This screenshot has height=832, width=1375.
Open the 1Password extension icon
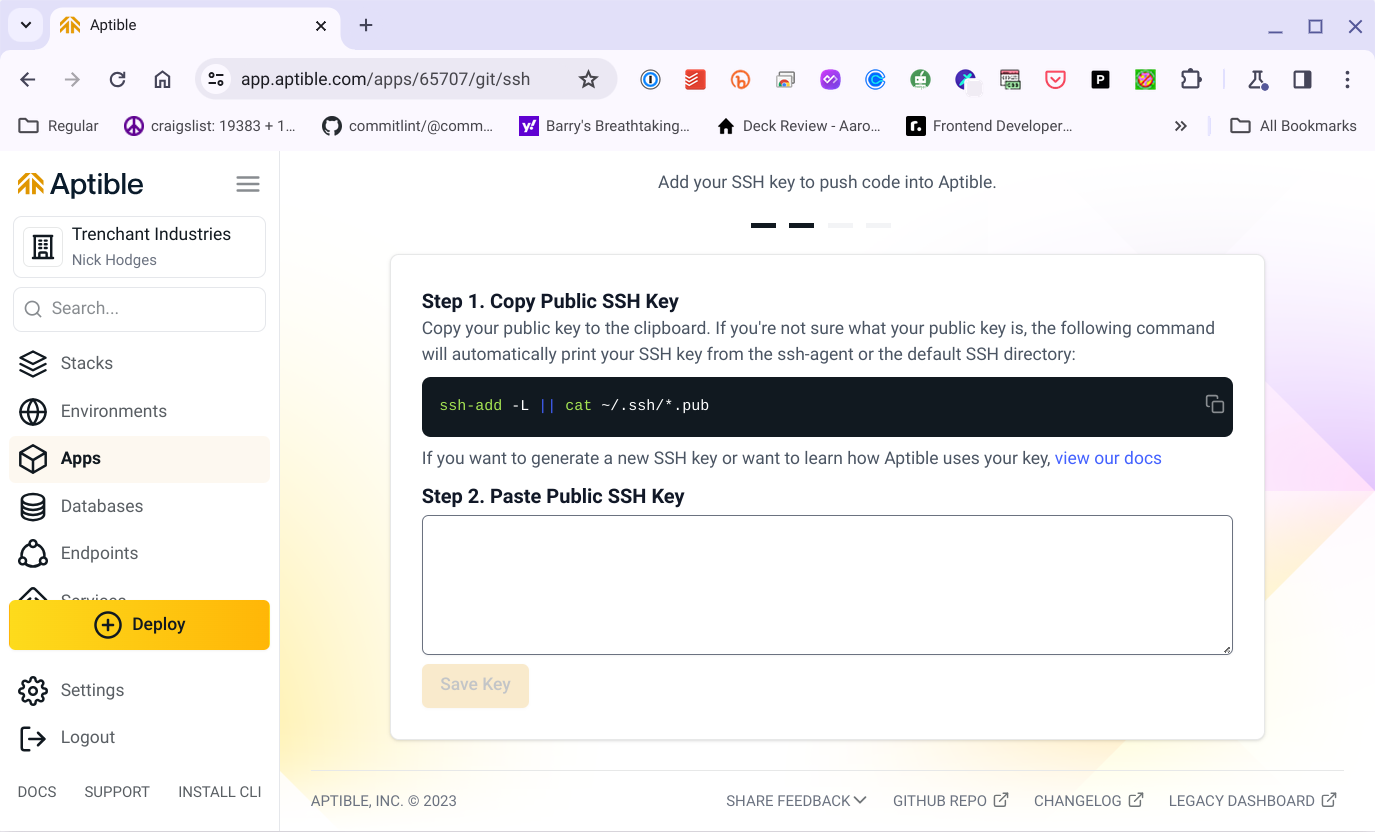(650, 80)
